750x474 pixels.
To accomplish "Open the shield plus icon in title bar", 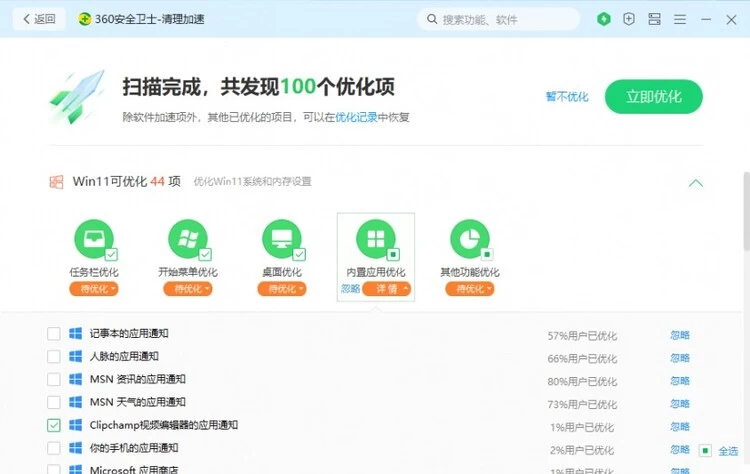I will (629, 19).
